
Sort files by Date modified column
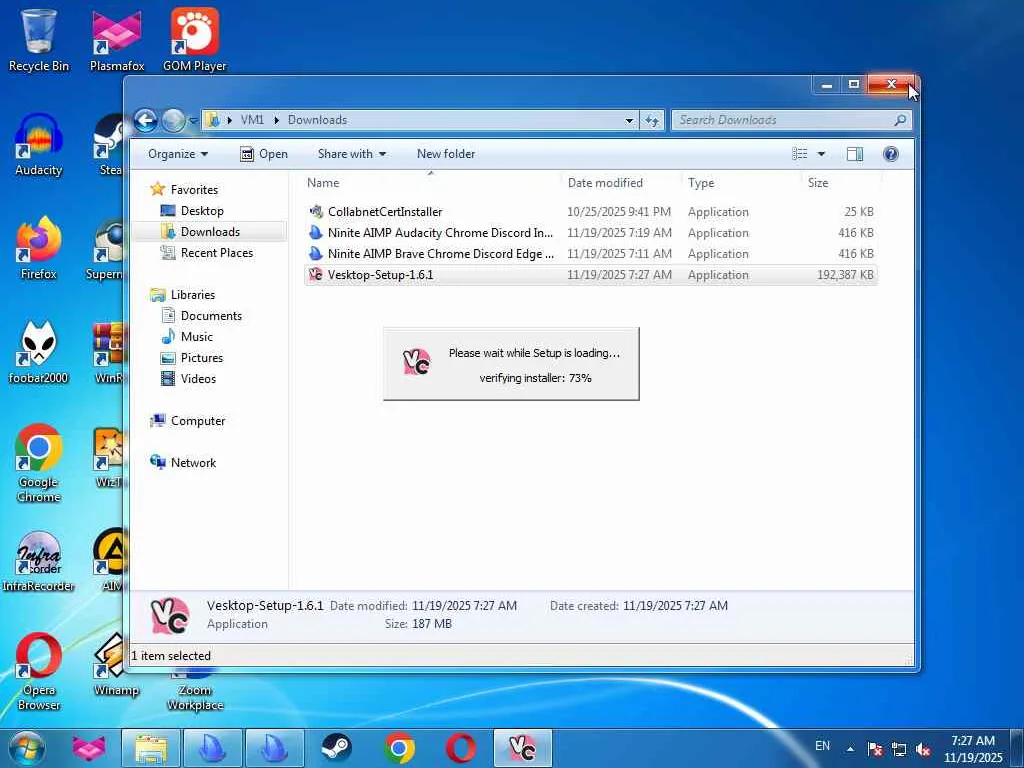[x=620, y=183]
